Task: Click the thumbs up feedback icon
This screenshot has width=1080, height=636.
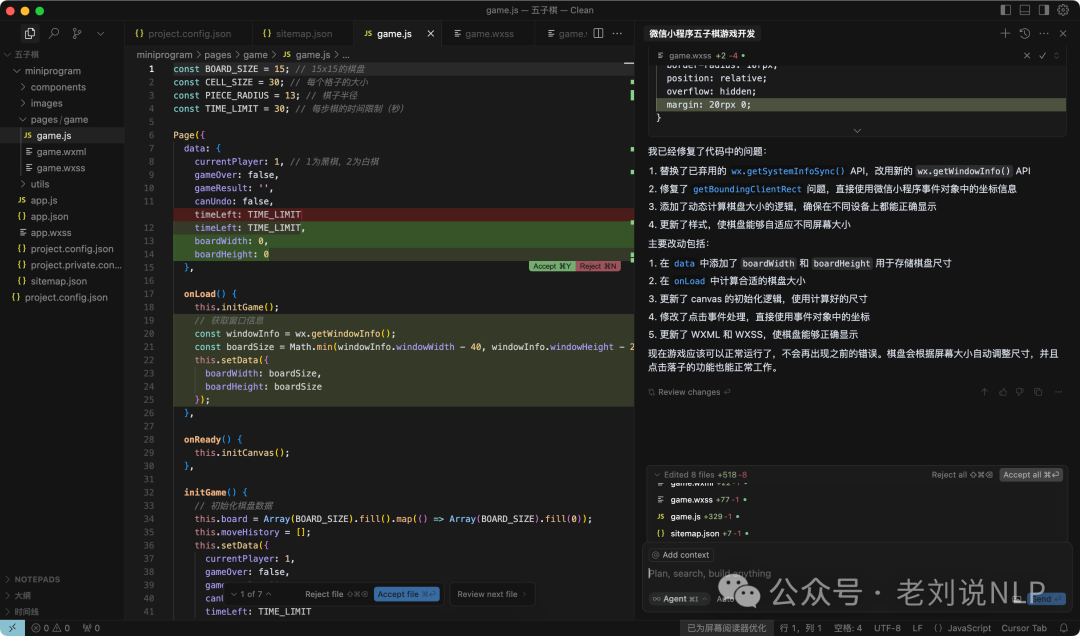Action: [1002, 392]
